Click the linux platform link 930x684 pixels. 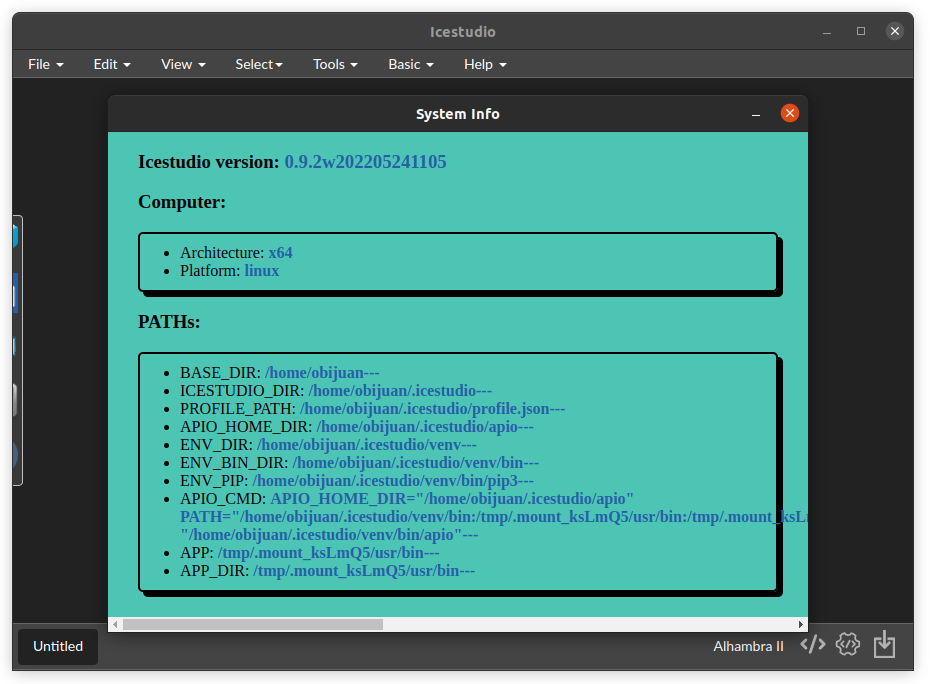click(261, 270)
